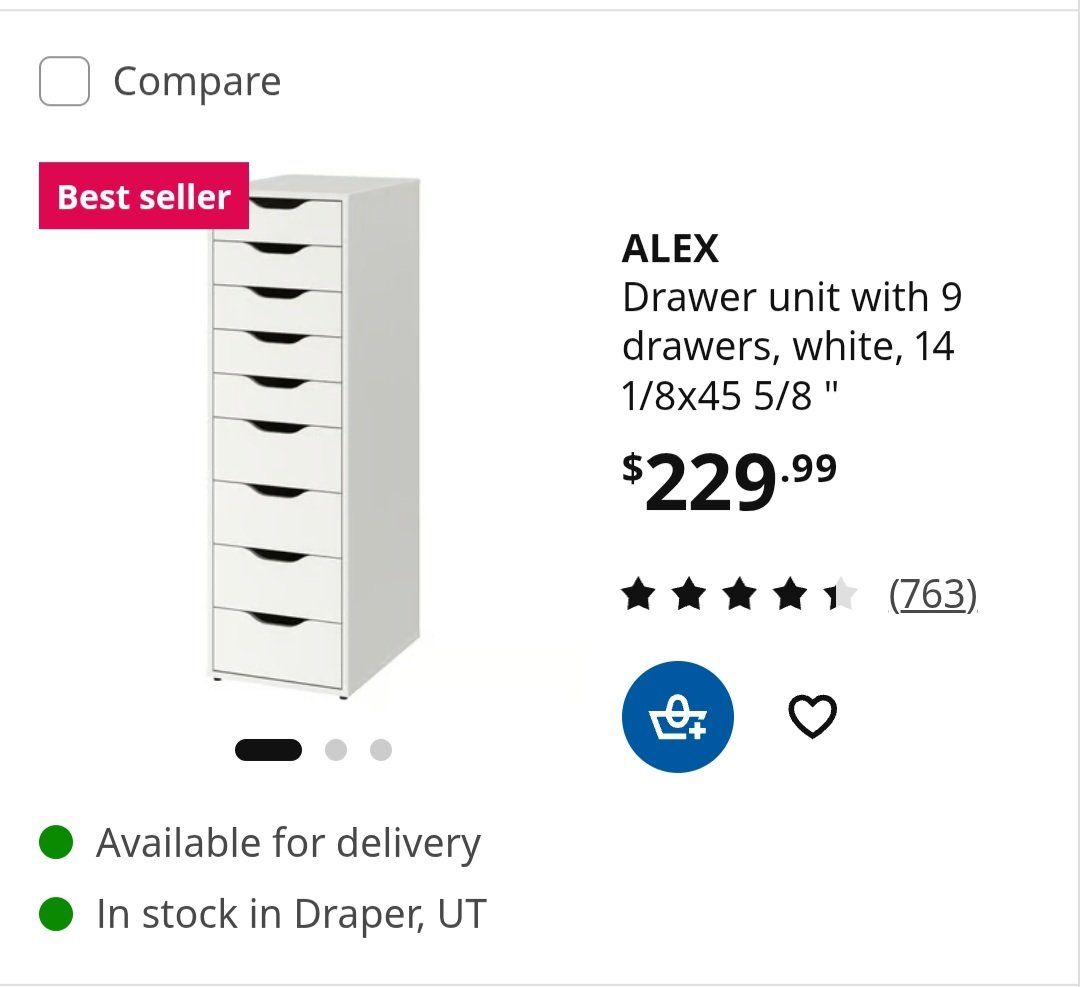Select the active first image carousel indicator
The image size is (1080, 987).
pyautogui.click(x=268, y=749)
